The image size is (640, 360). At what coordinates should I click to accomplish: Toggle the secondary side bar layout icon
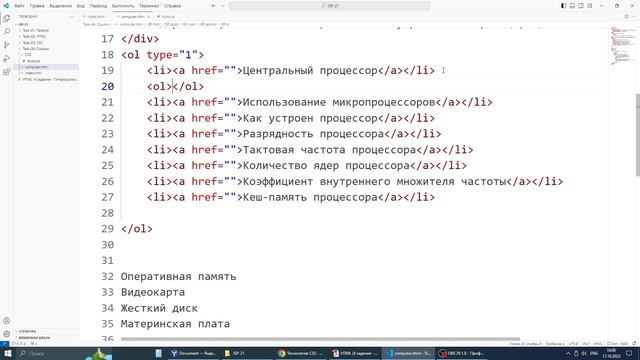[581, 6]
